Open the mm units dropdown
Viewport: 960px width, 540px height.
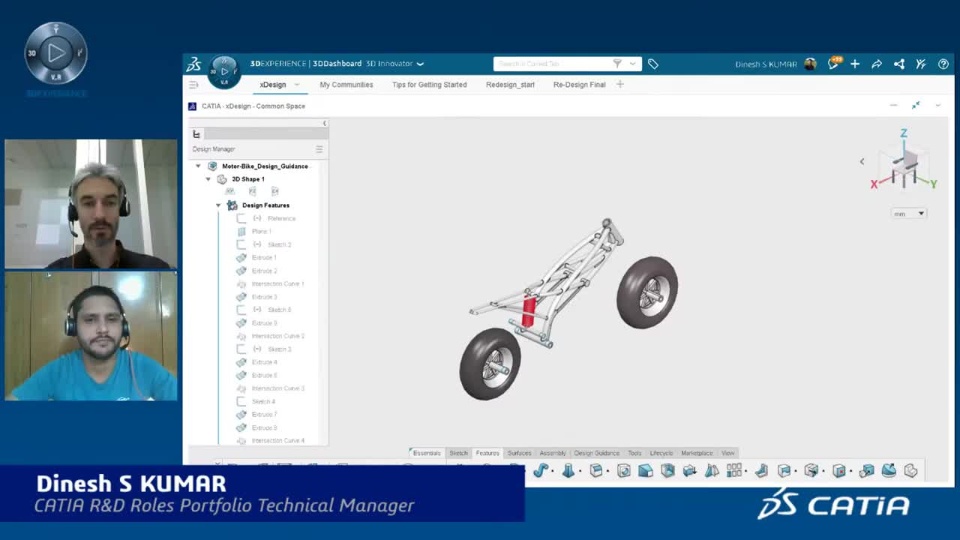[x=909, y=214]
